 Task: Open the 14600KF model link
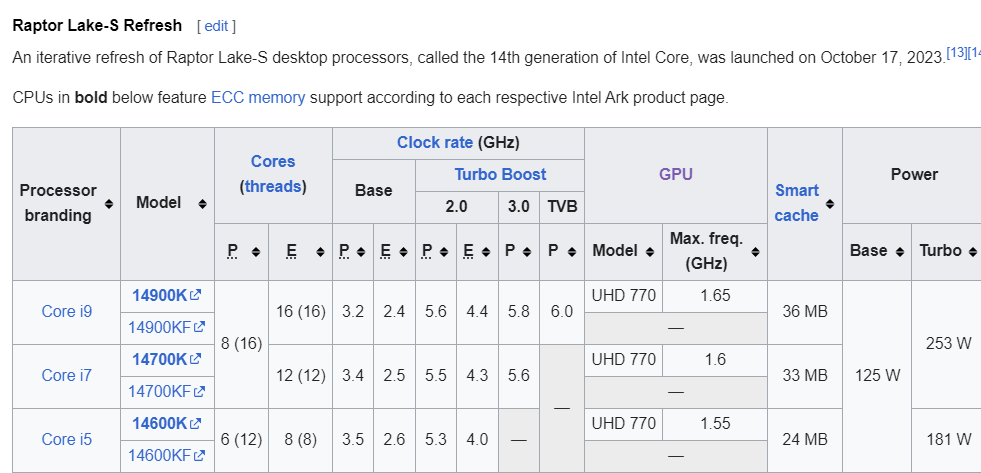point(160,455)
